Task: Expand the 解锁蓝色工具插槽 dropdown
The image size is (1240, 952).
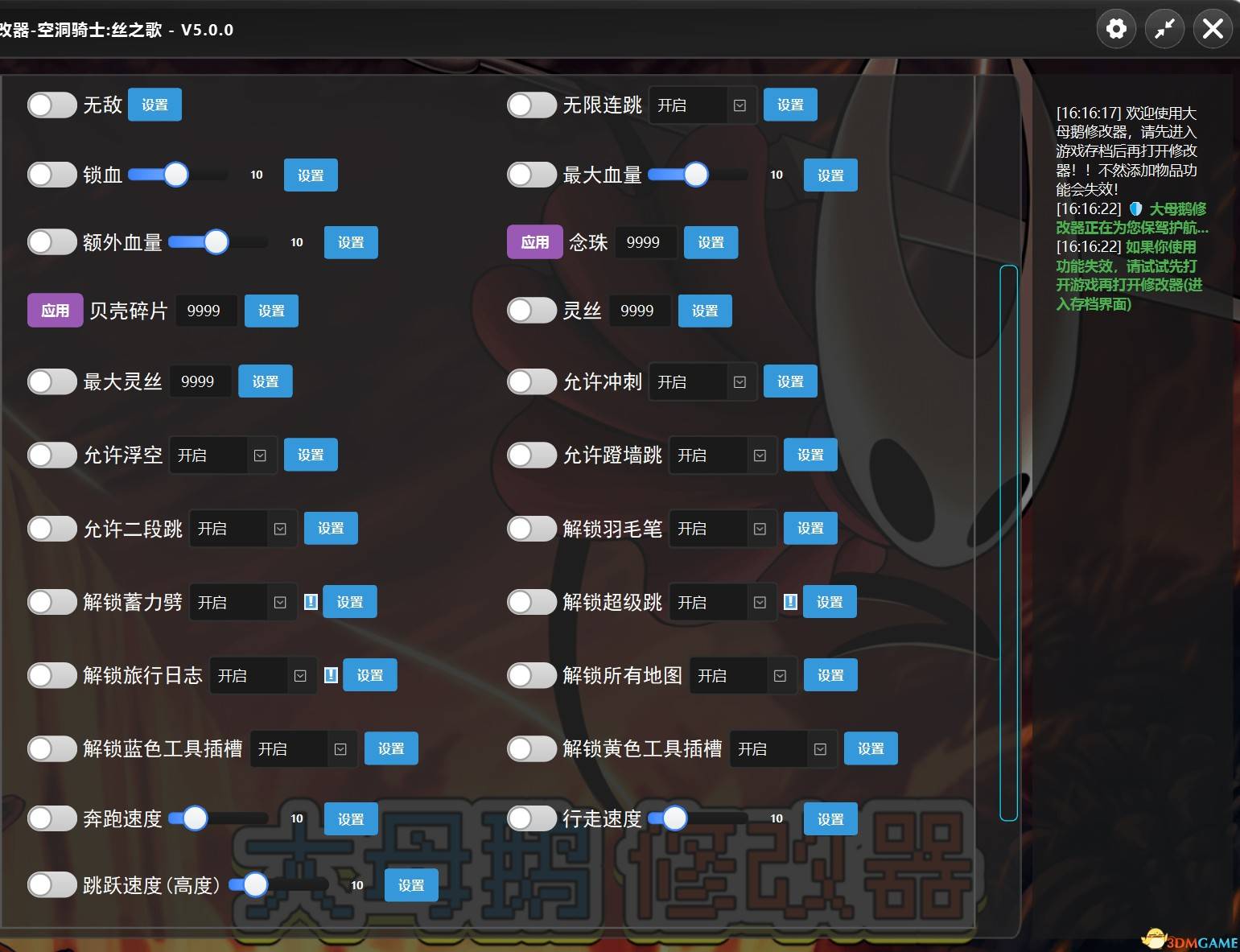Action: [x=303, y=749]
